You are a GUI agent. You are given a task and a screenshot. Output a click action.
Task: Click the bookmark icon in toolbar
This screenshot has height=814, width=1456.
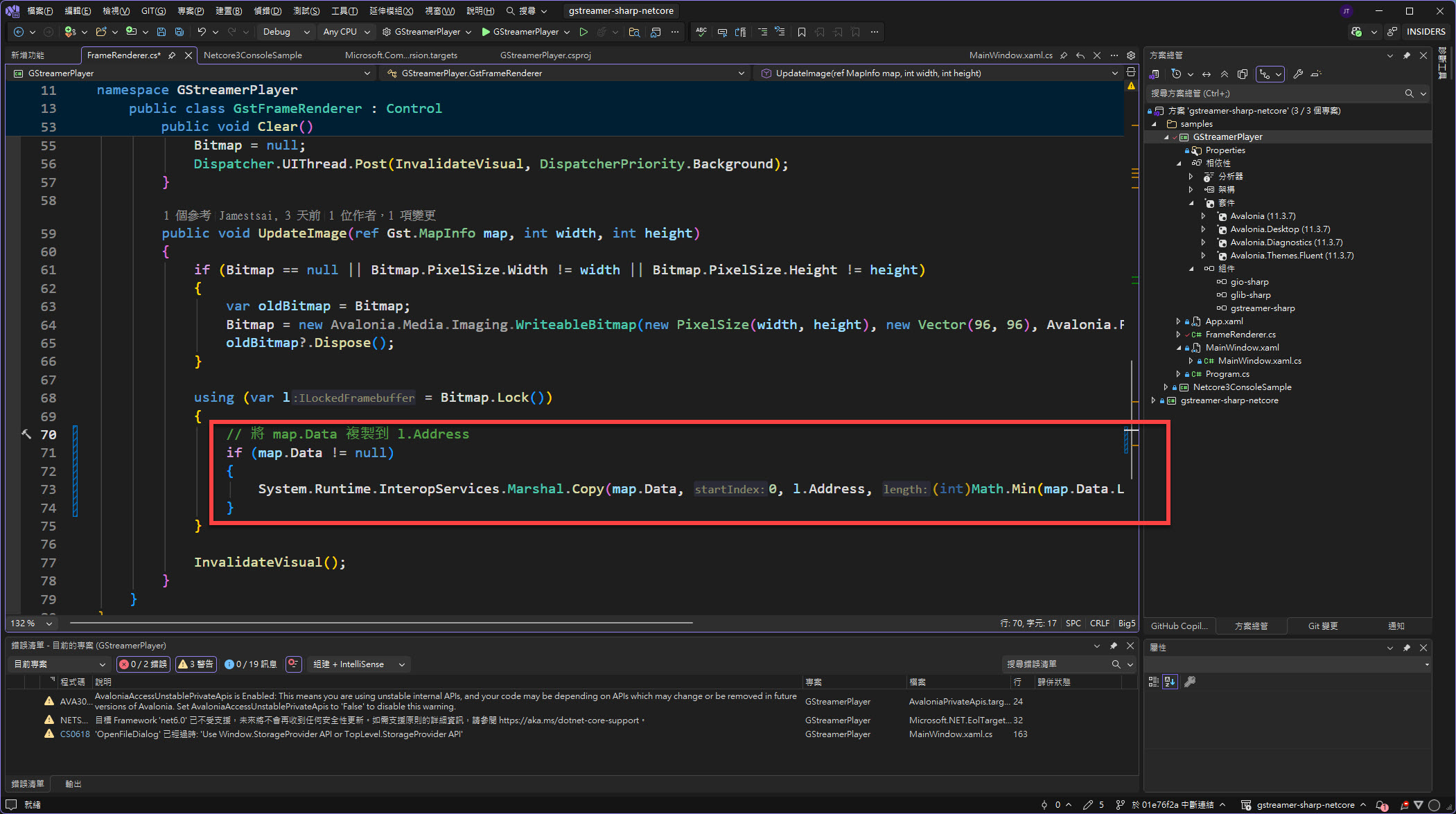tap(802, 32)
